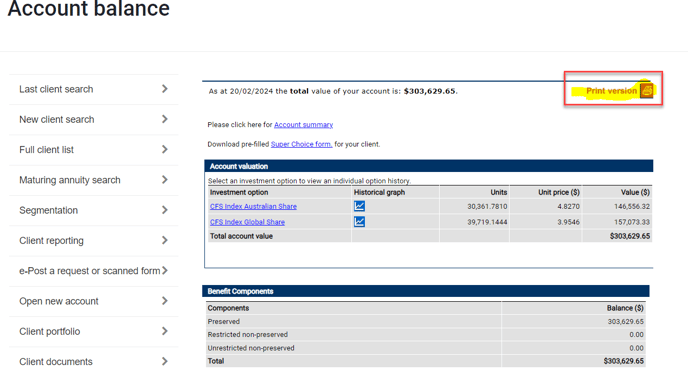
Task: Open New client search menu item
Action: point(93,119)
